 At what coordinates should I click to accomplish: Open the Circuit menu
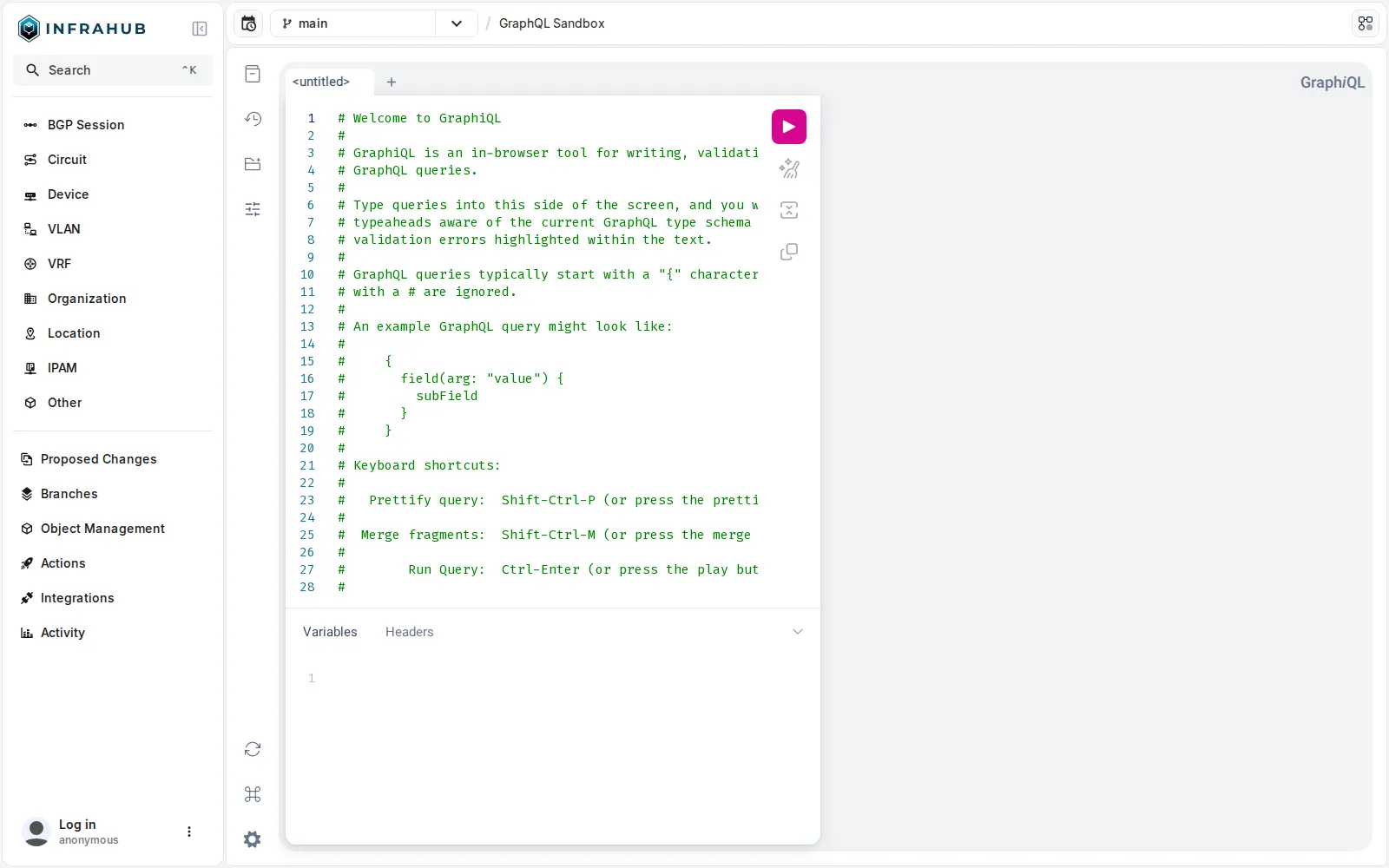click(113, 160)
